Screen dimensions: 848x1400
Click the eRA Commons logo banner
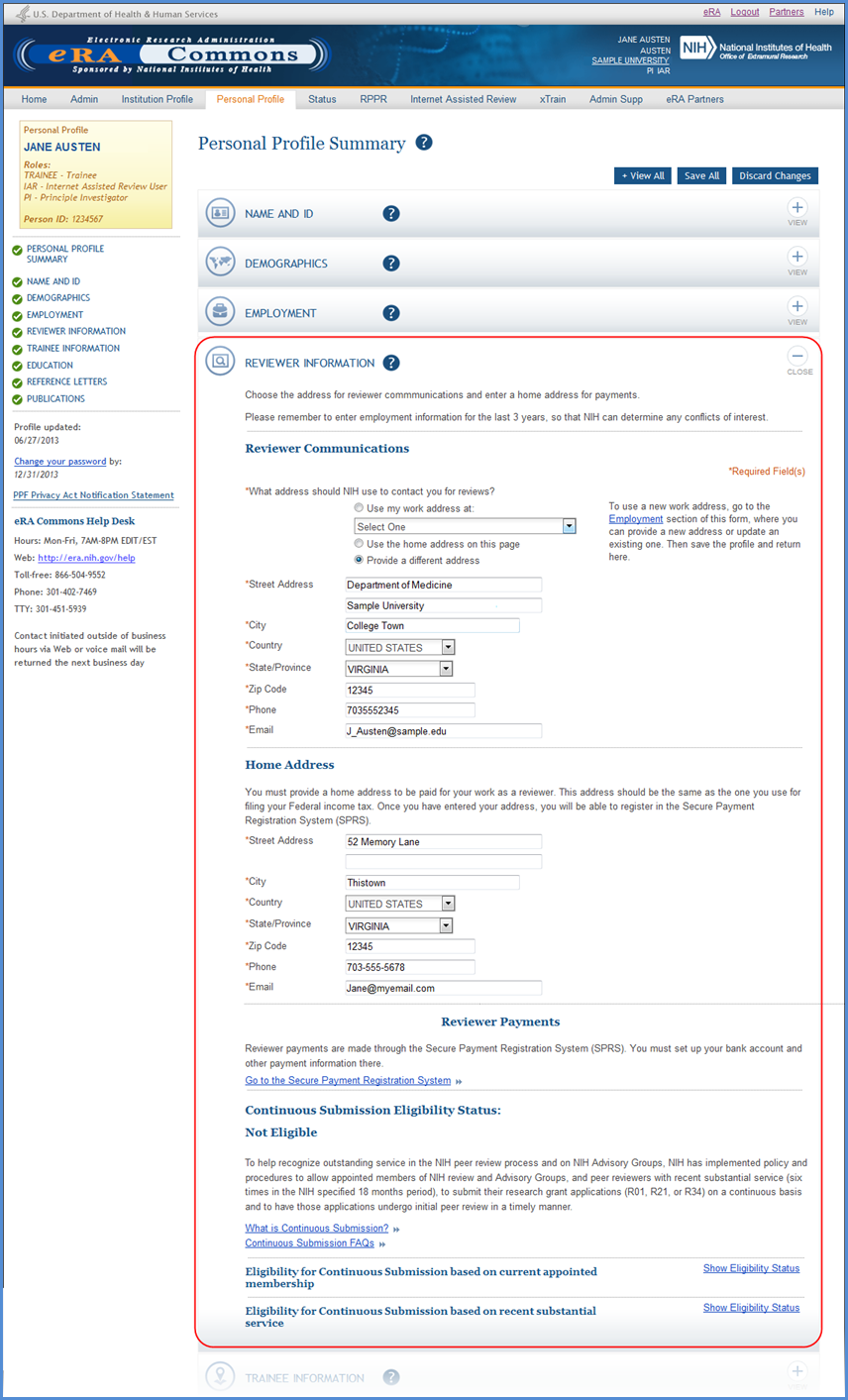(x=170, y=55)
